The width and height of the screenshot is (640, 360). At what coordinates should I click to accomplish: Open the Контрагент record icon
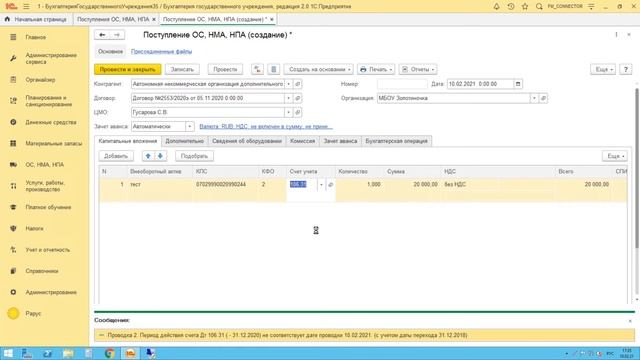pos(298,84)
